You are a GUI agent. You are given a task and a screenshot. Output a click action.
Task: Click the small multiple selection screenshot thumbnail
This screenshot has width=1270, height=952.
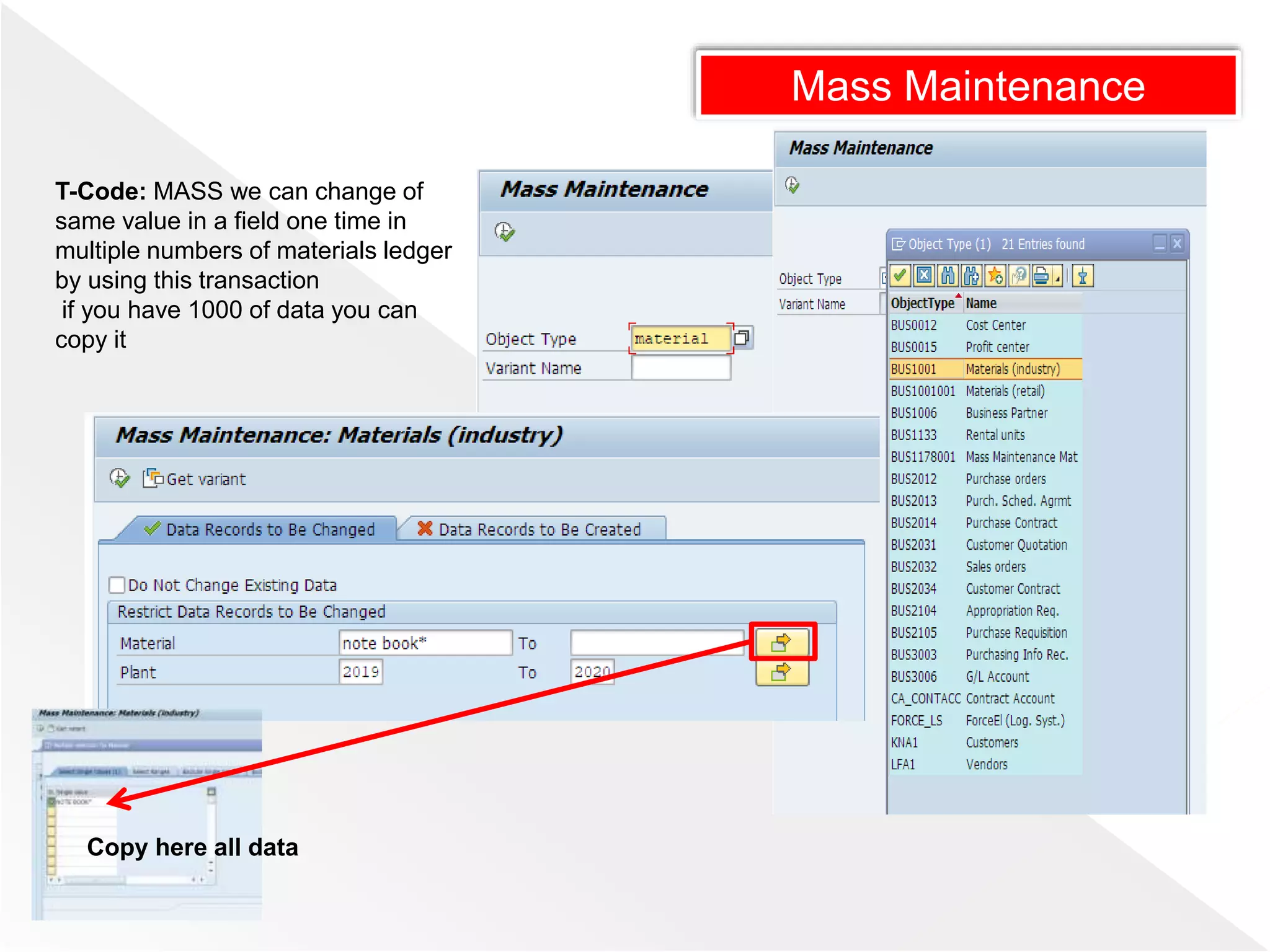pyautogui.click(x=147, y=814)
